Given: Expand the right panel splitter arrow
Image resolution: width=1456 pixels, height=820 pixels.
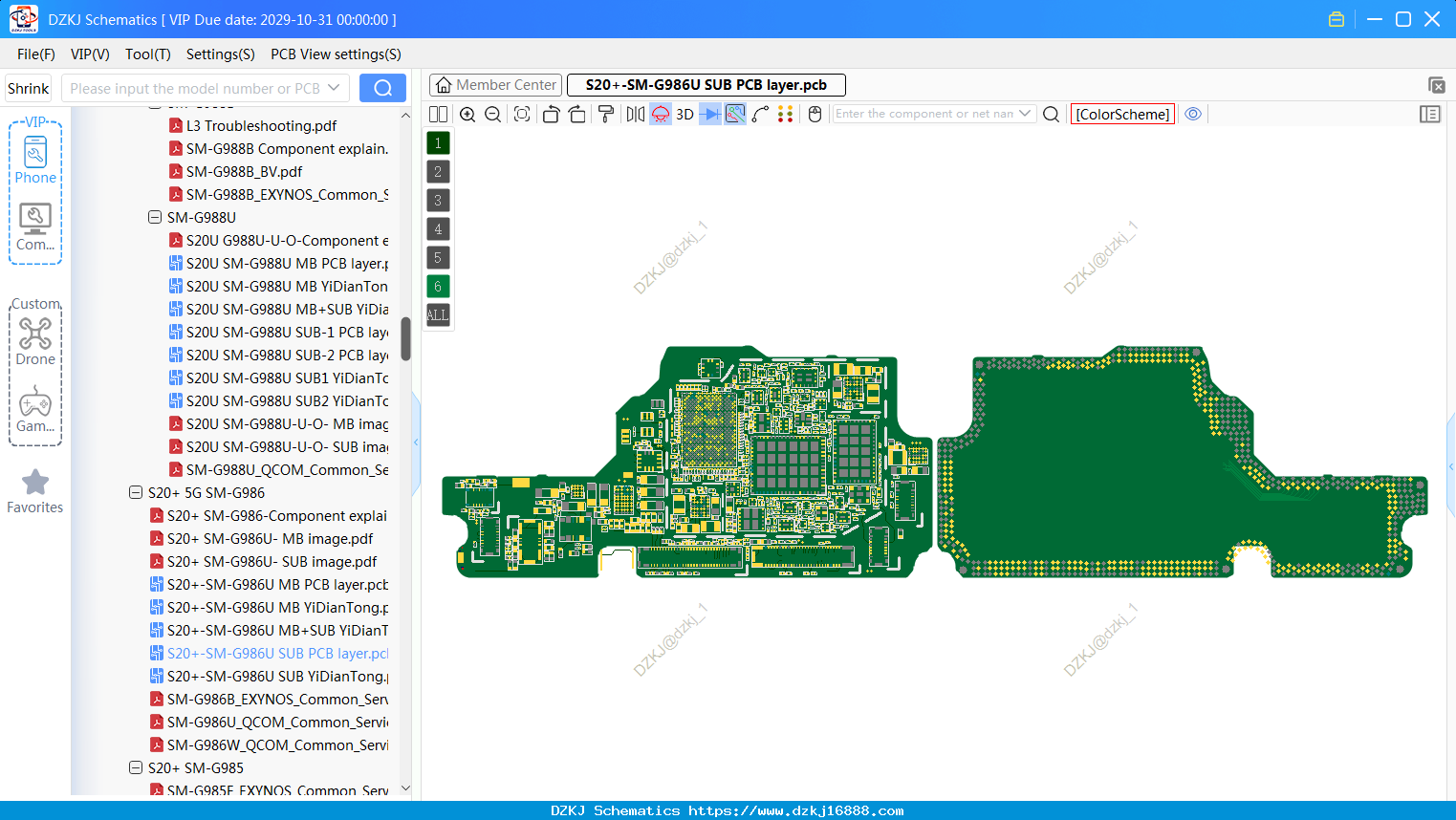Looking at the screenshot, I should (x=1451, y=466).
